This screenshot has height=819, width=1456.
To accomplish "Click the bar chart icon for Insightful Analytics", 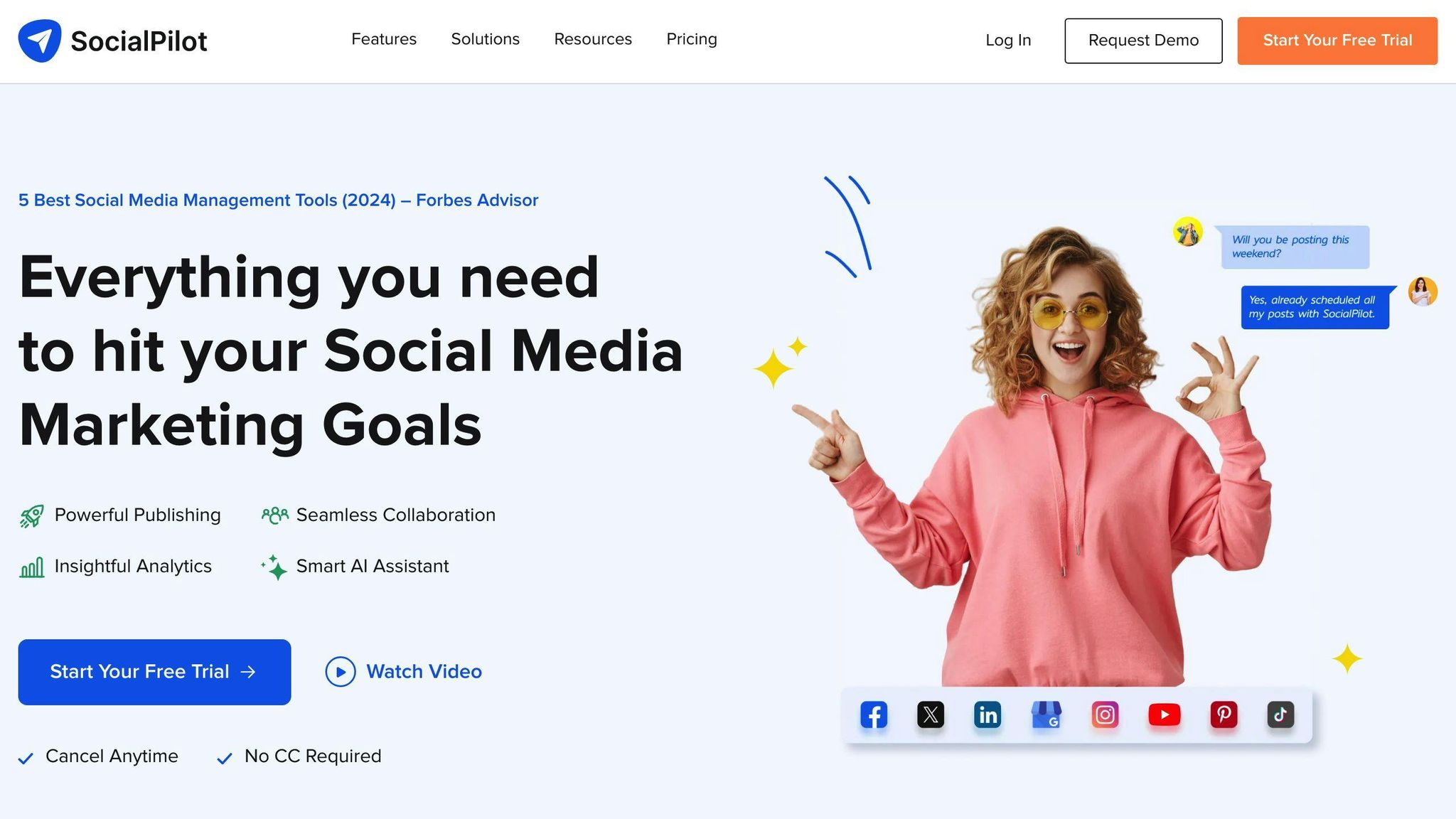I will tap(31, 567).
